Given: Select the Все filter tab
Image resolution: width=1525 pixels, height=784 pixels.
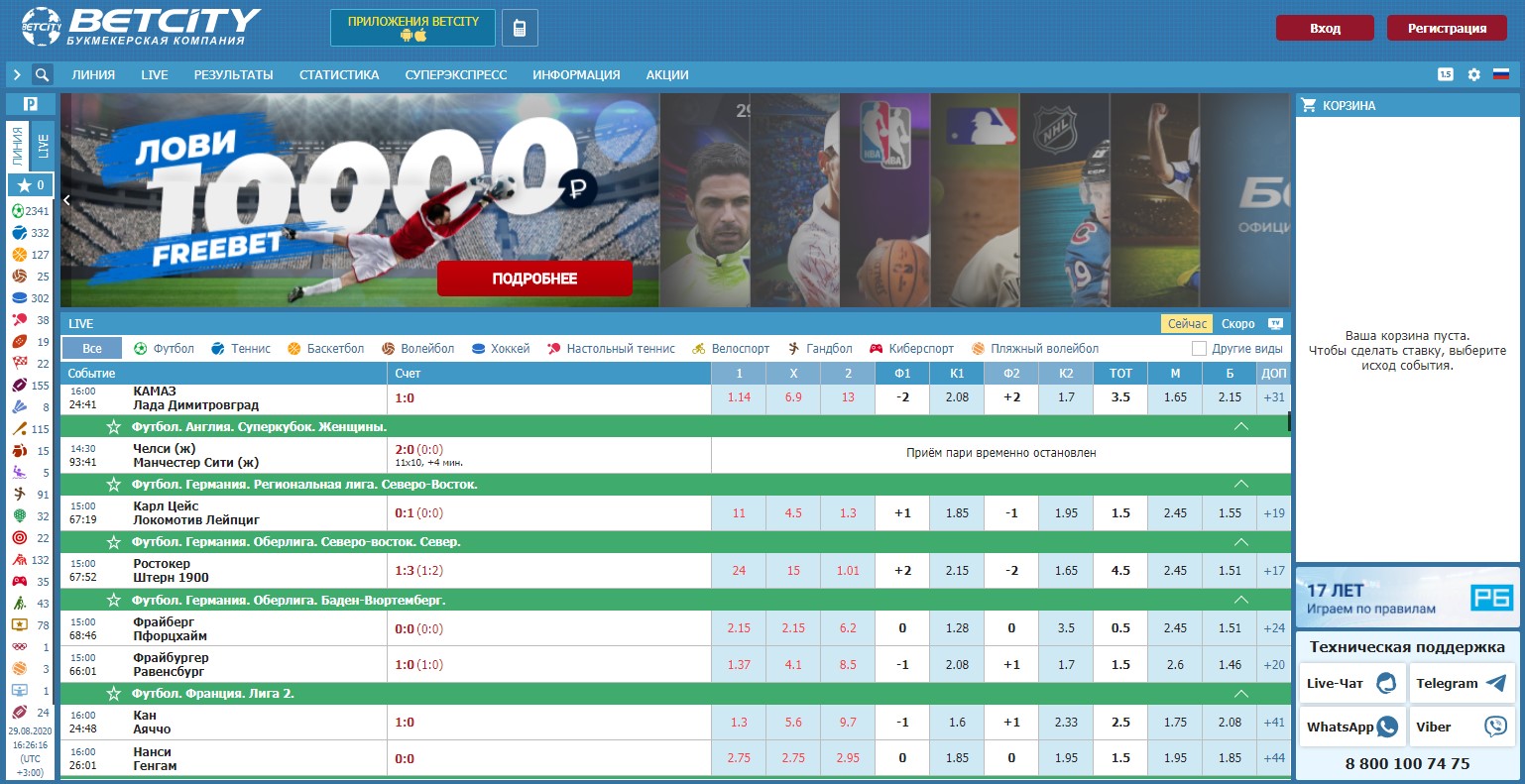Looking at the screenshot, I should click(x=92, y=349).
